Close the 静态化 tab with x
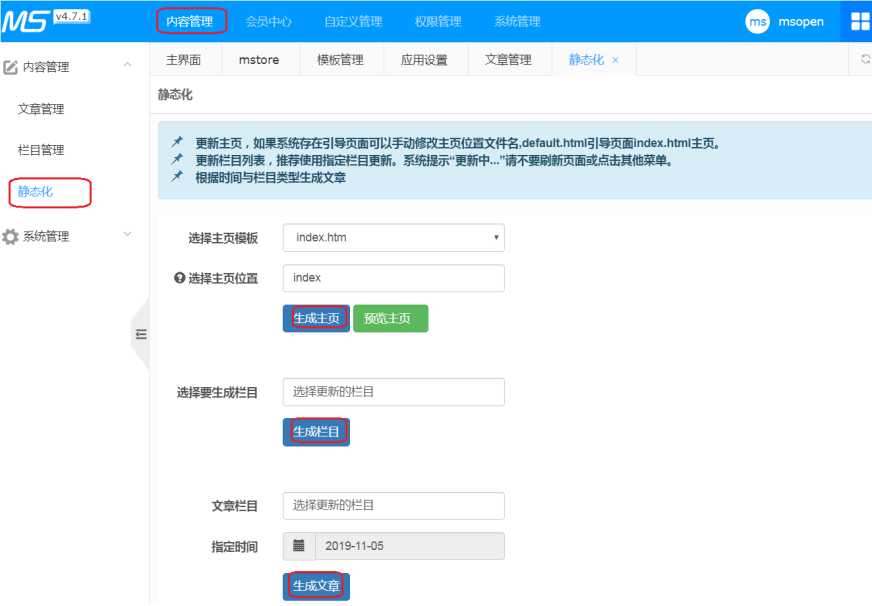Screen dimensions: 872x606 pos(615,60)
